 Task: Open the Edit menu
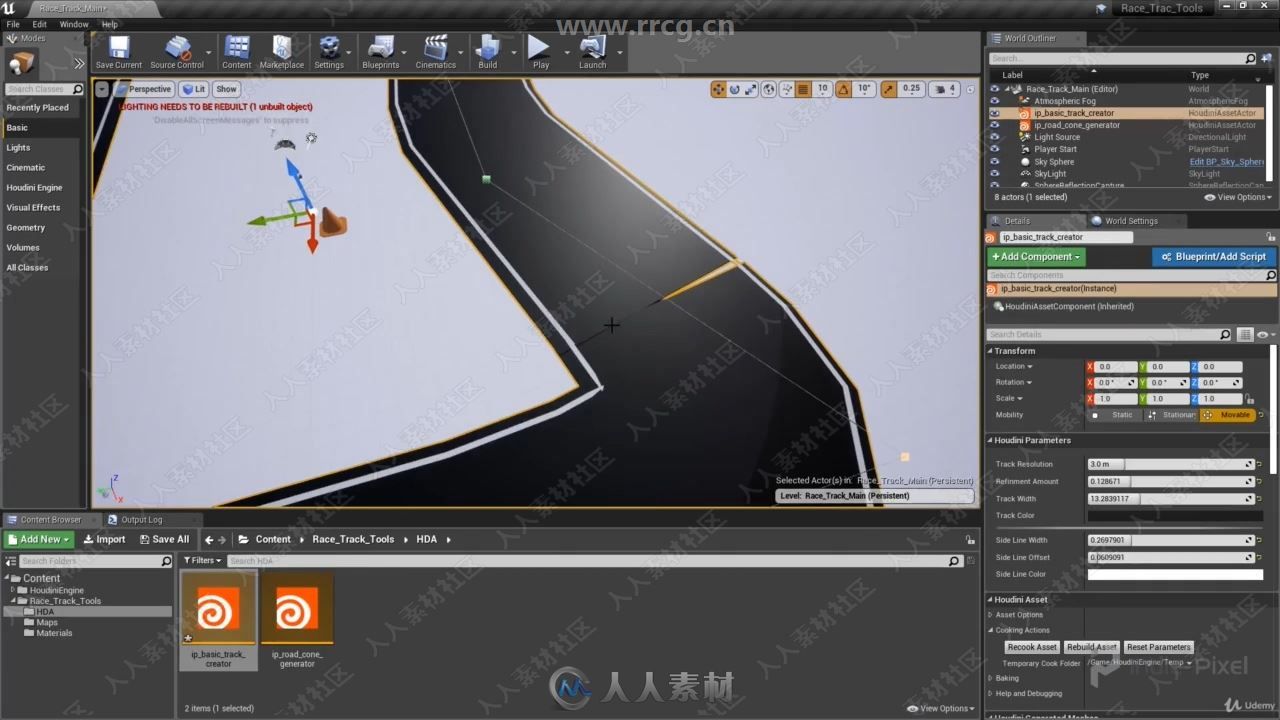pos(40,24)
